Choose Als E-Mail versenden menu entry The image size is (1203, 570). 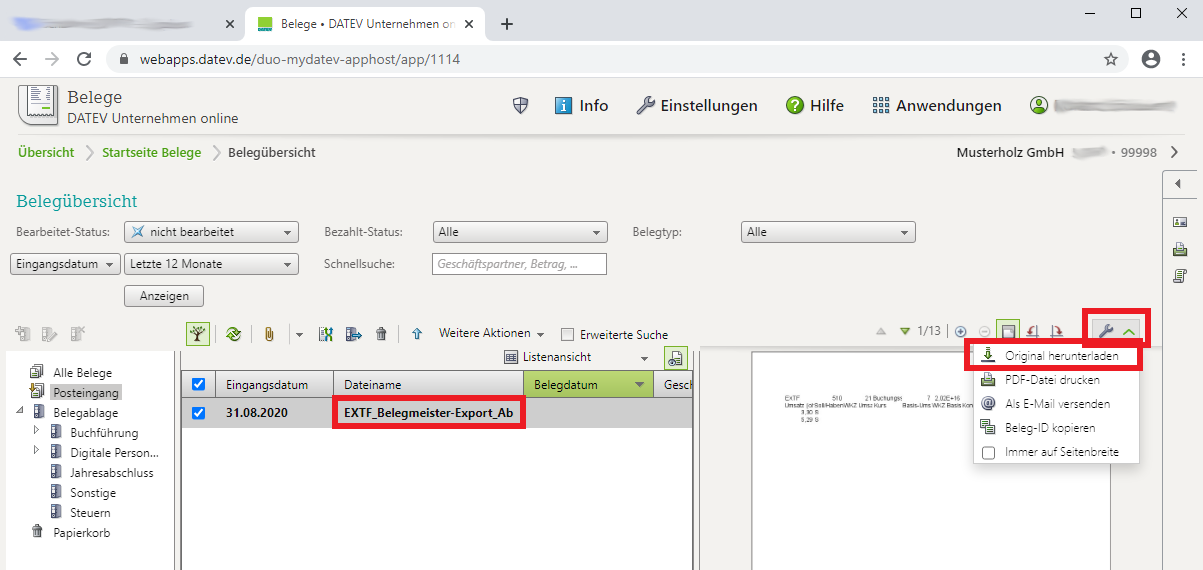(x=1057, y=404)
